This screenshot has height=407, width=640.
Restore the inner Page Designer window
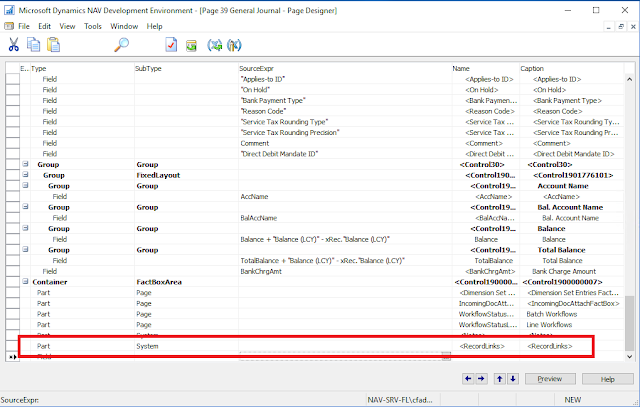tap(621, 27)
